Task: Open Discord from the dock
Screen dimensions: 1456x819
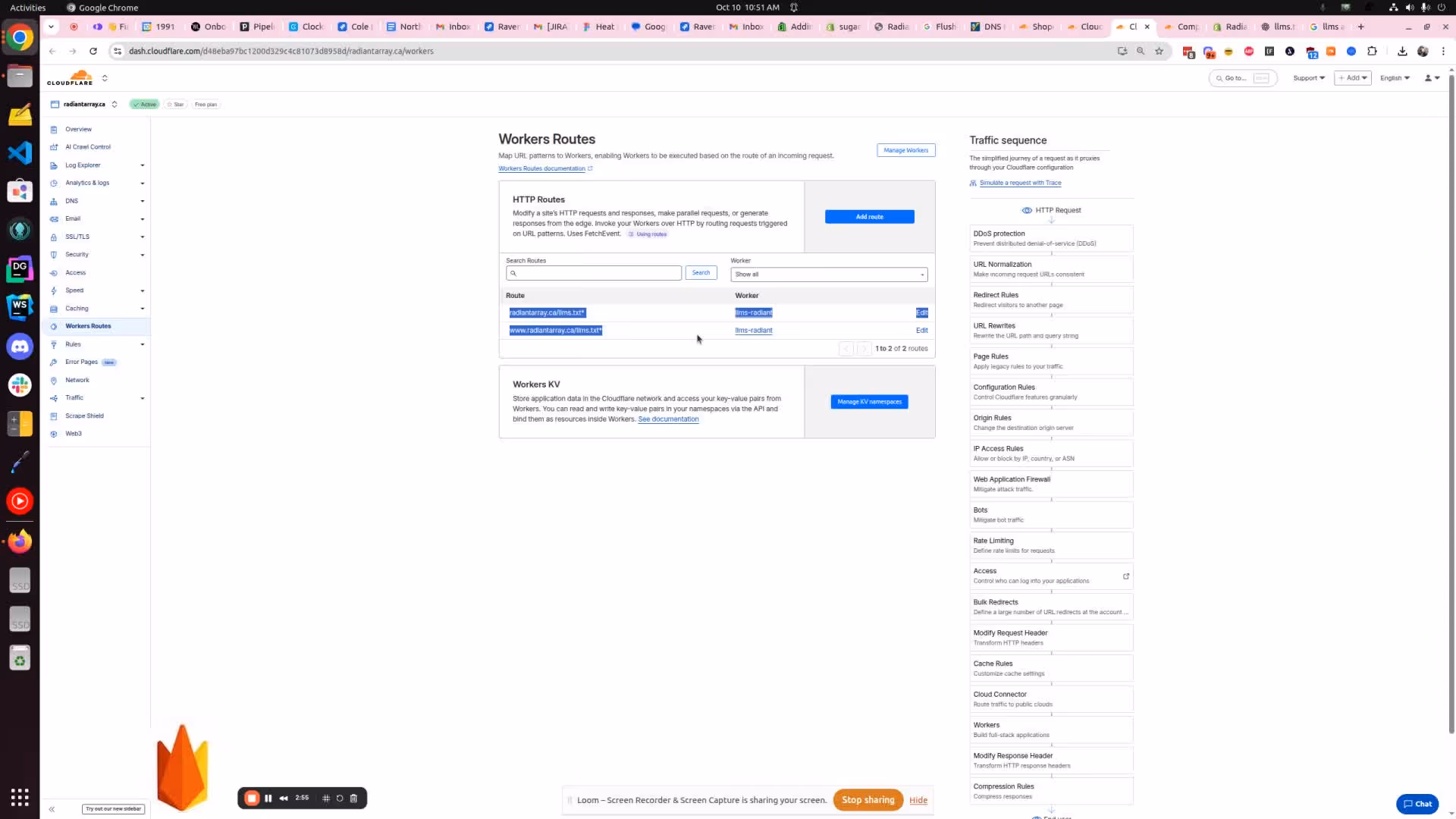Action: [x=19, y=346]
